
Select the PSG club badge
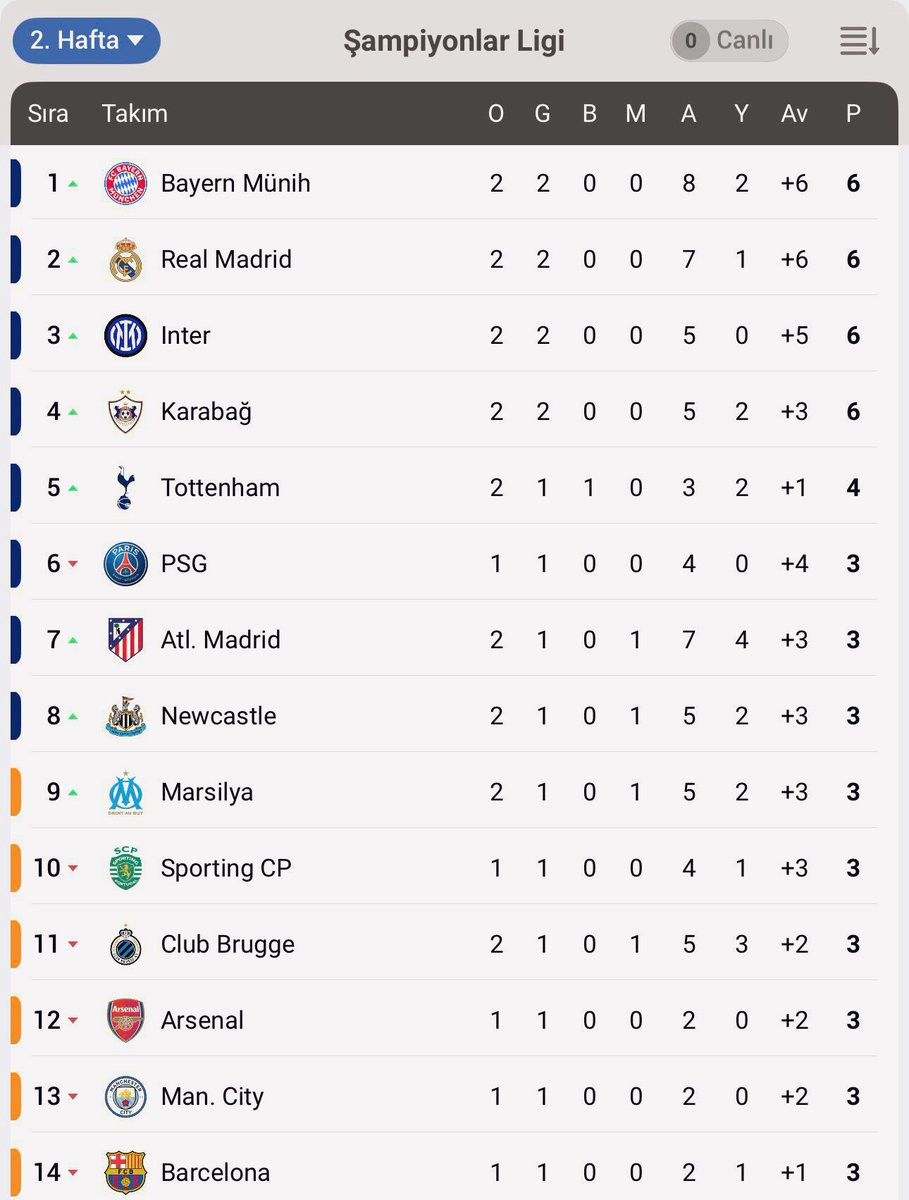coord(126,564)
